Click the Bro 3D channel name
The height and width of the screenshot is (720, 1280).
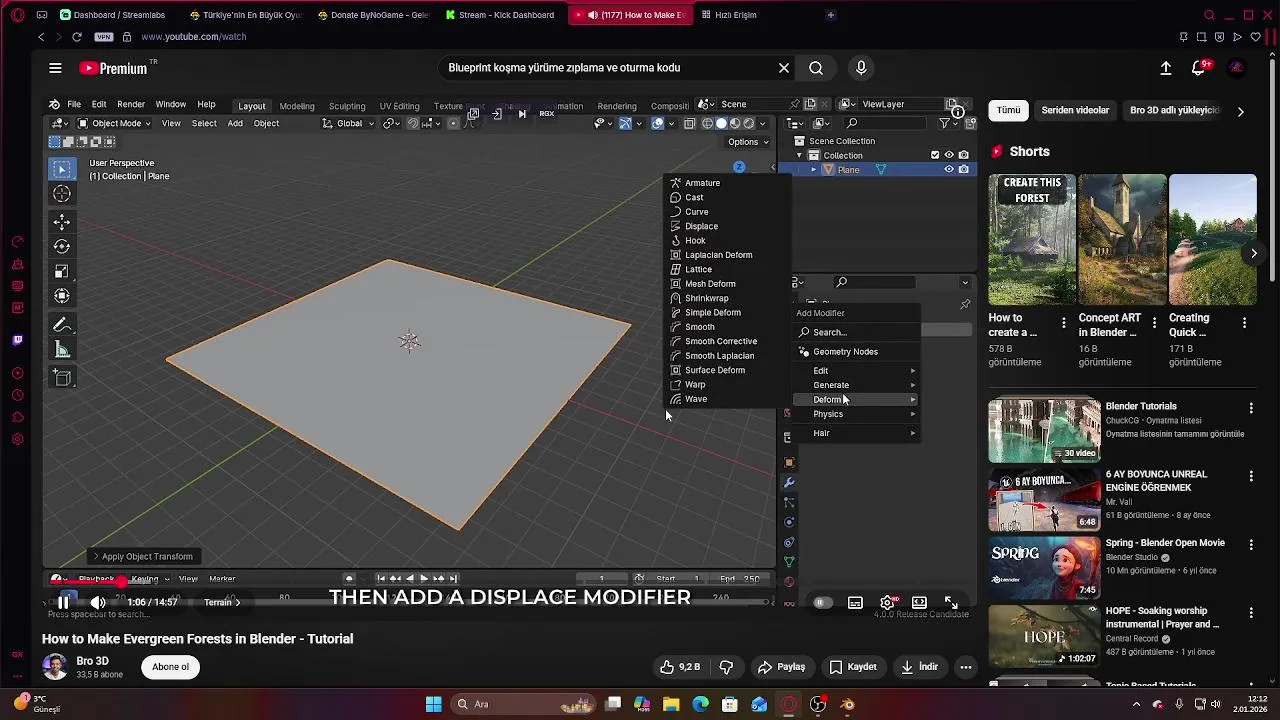pos(92,661)
